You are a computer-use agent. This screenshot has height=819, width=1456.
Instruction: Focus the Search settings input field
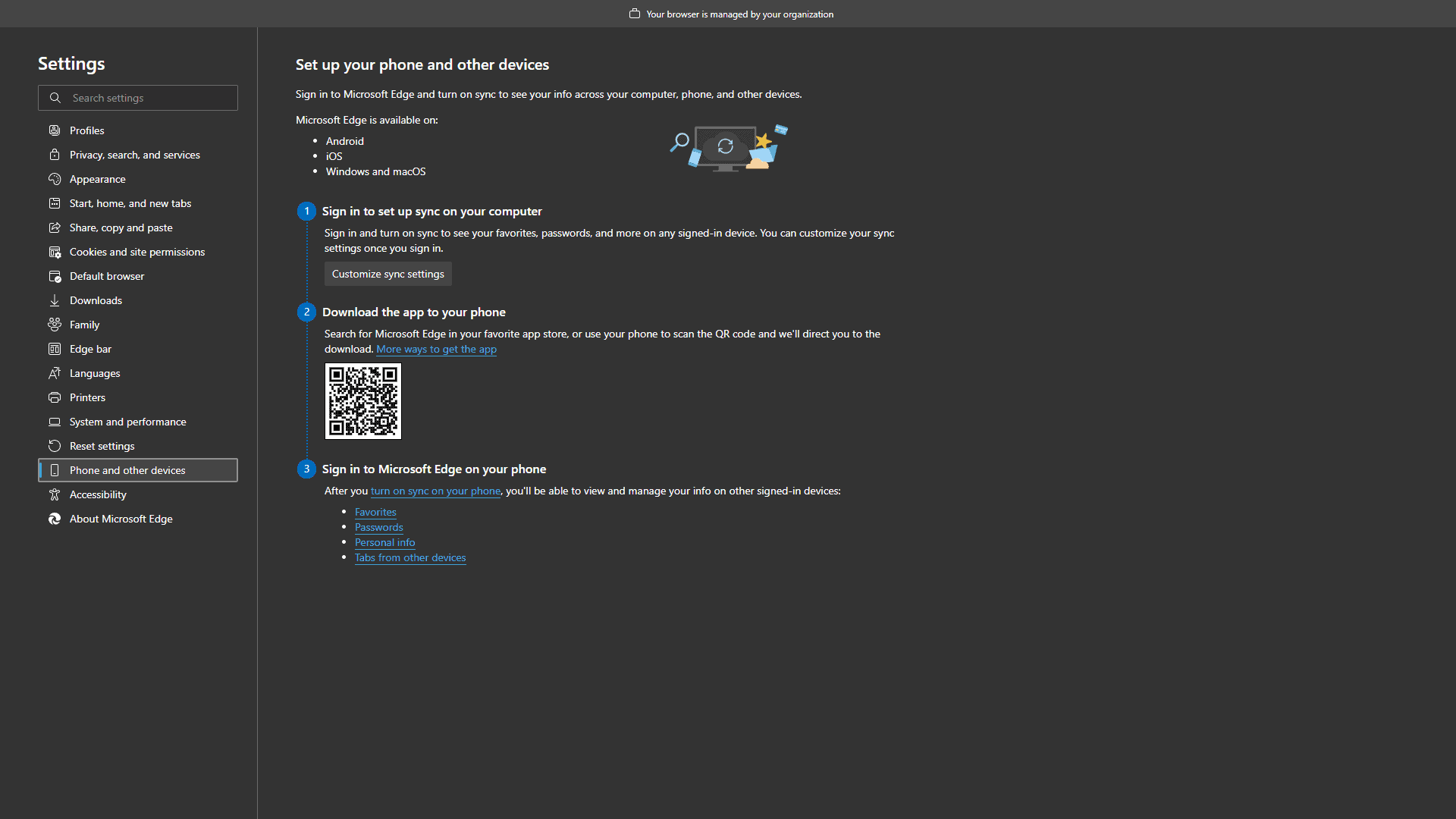pos(138,98)
